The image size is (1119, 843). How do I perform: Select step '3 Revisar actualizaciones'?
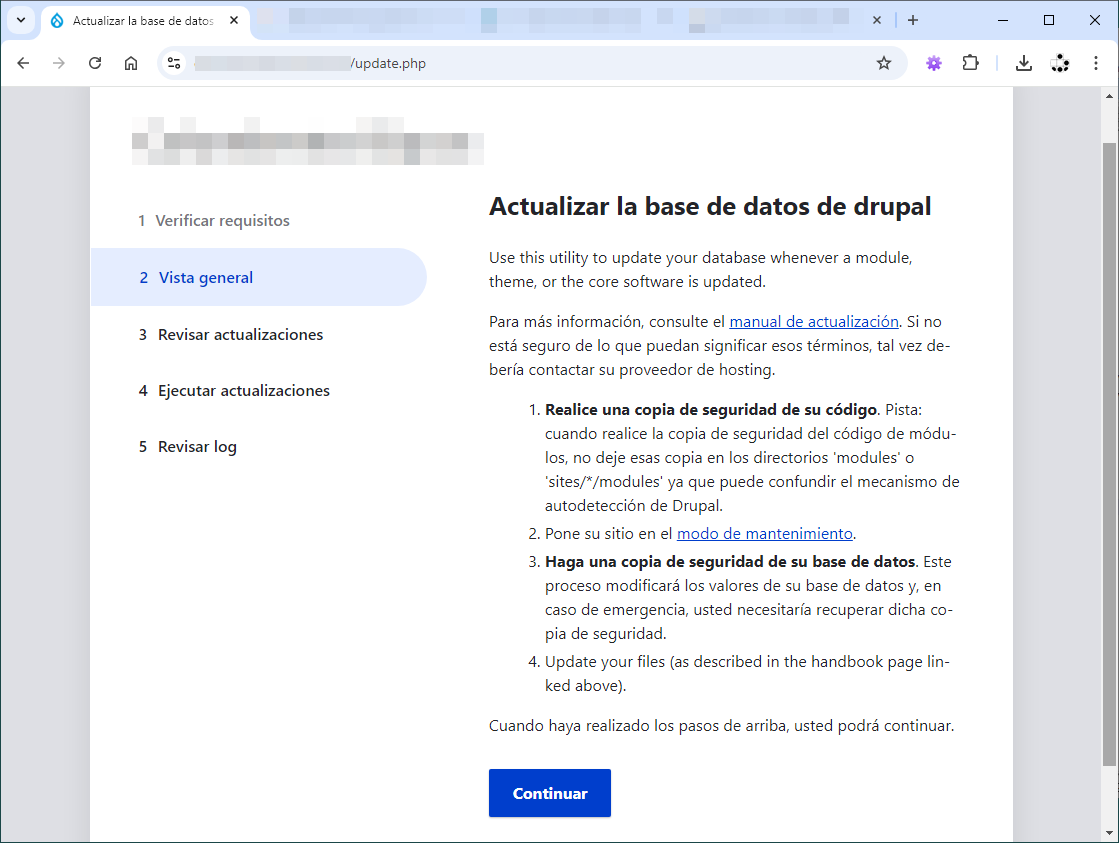point(231,335)
